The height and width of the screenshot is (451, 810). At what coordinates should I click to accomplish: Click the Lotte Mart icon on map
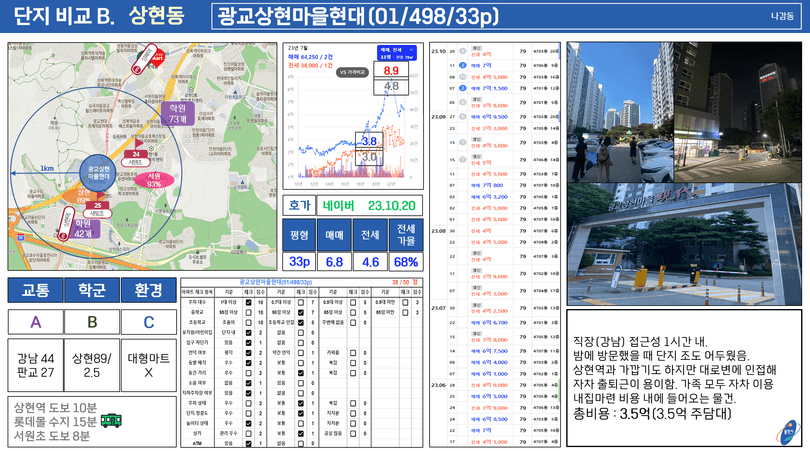(158, 56)
